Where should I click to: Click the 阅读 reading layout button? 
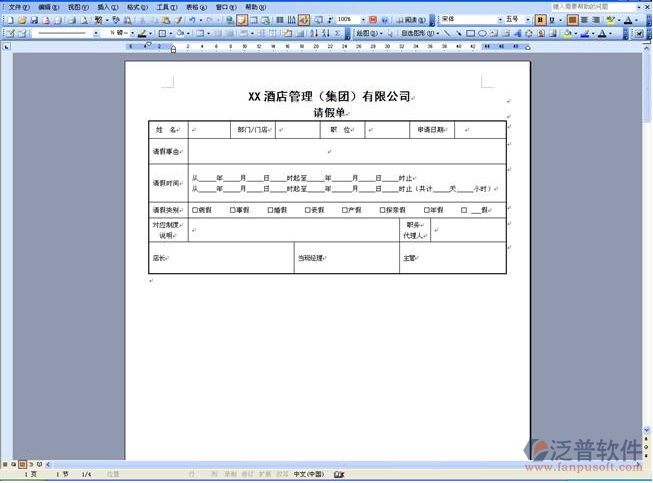410,20
